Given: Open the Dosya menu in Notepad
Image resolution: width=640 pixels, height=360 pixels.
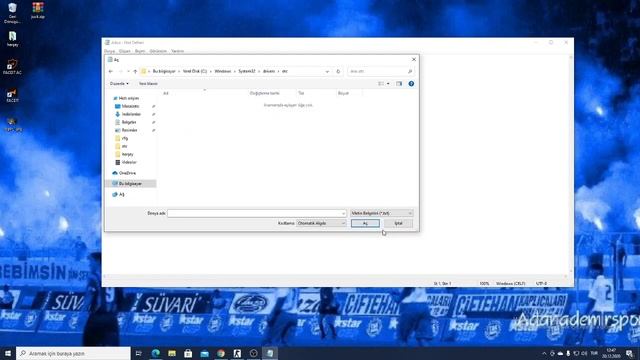Looking at the screenshot, I should tap(109, 51).
